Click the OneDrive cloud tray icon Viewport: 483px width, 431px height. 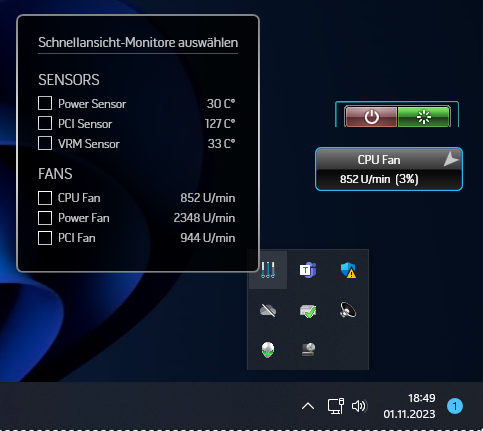coord(268,310)
